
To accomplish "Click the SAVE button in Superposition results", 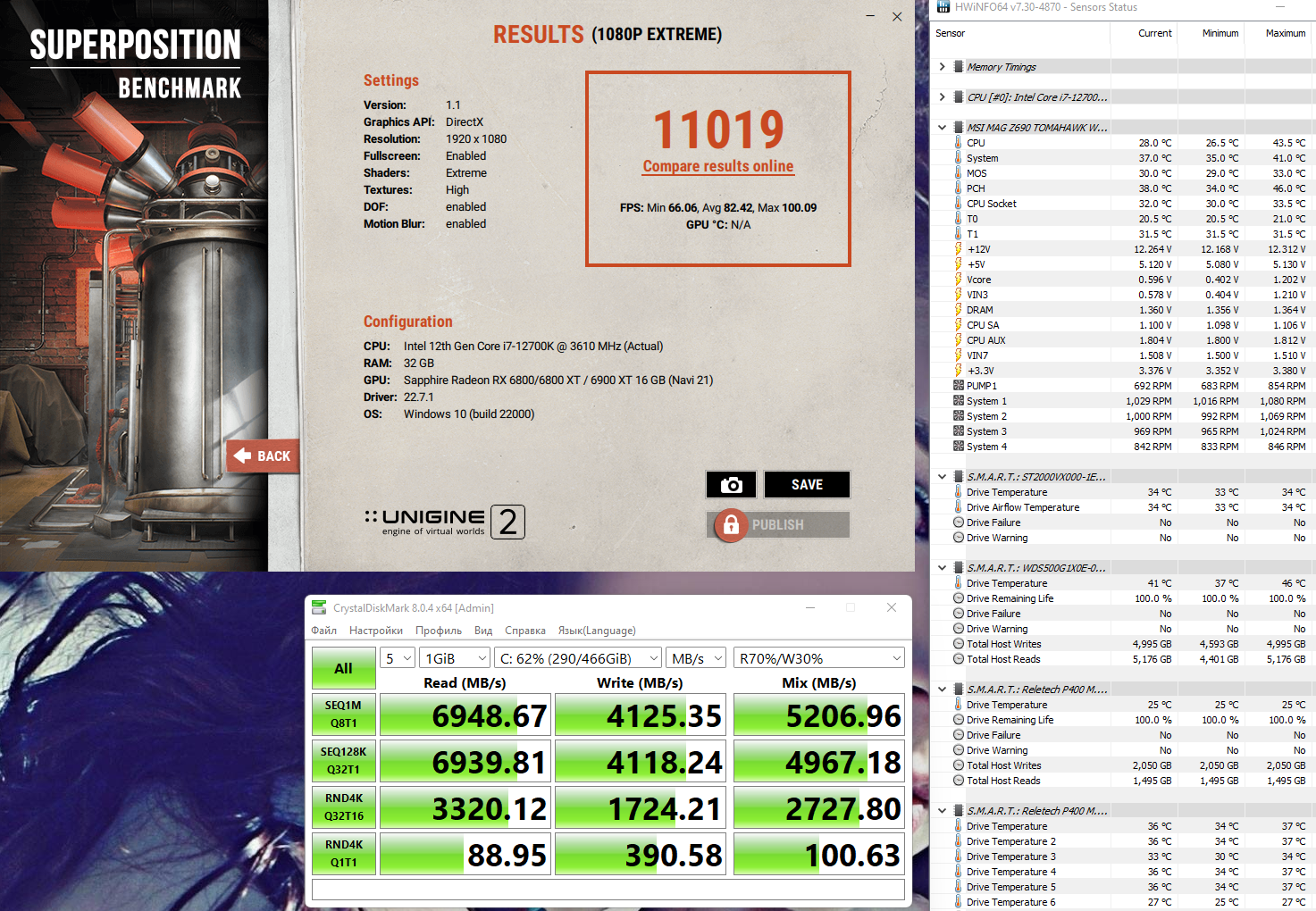I will (807, 484).
